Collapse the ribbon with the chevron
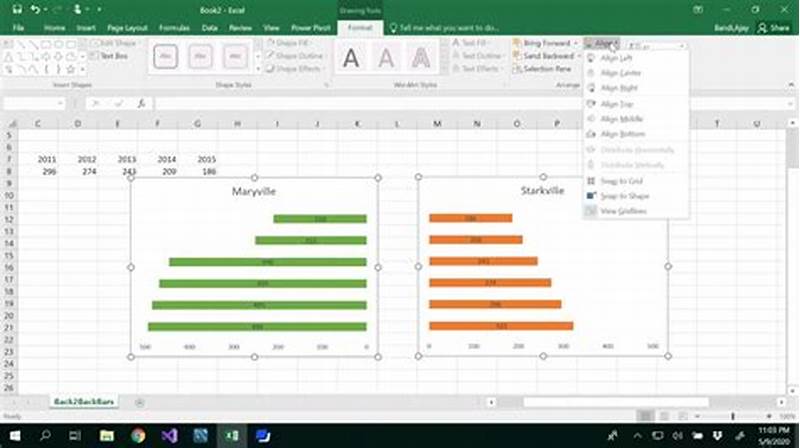 pos(791,85)
